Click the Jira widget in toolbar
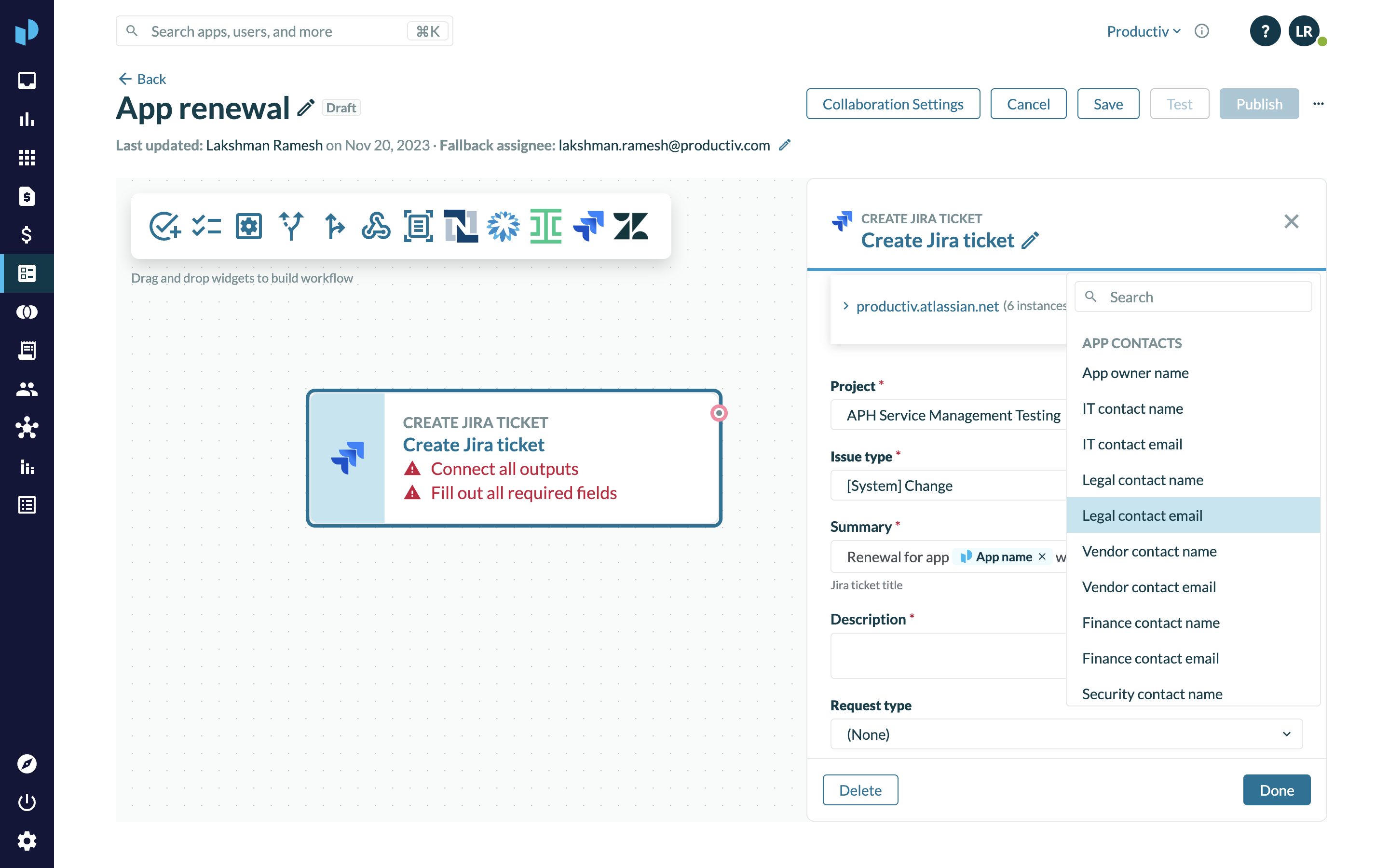The height and width of the screenshot is (868, 1389). [588, 226]
